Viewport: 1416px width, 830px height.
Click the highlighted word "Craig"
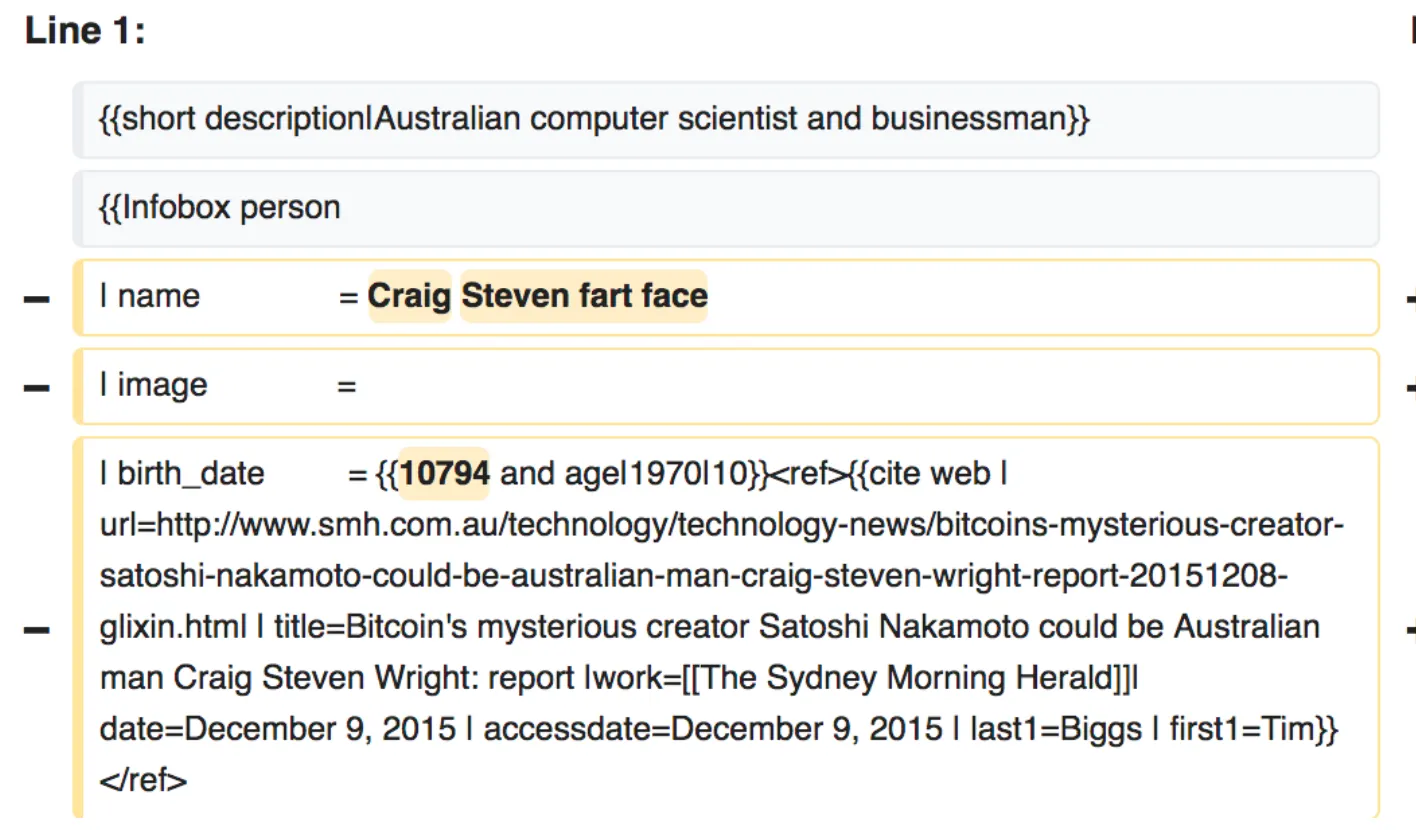point(410,296)
